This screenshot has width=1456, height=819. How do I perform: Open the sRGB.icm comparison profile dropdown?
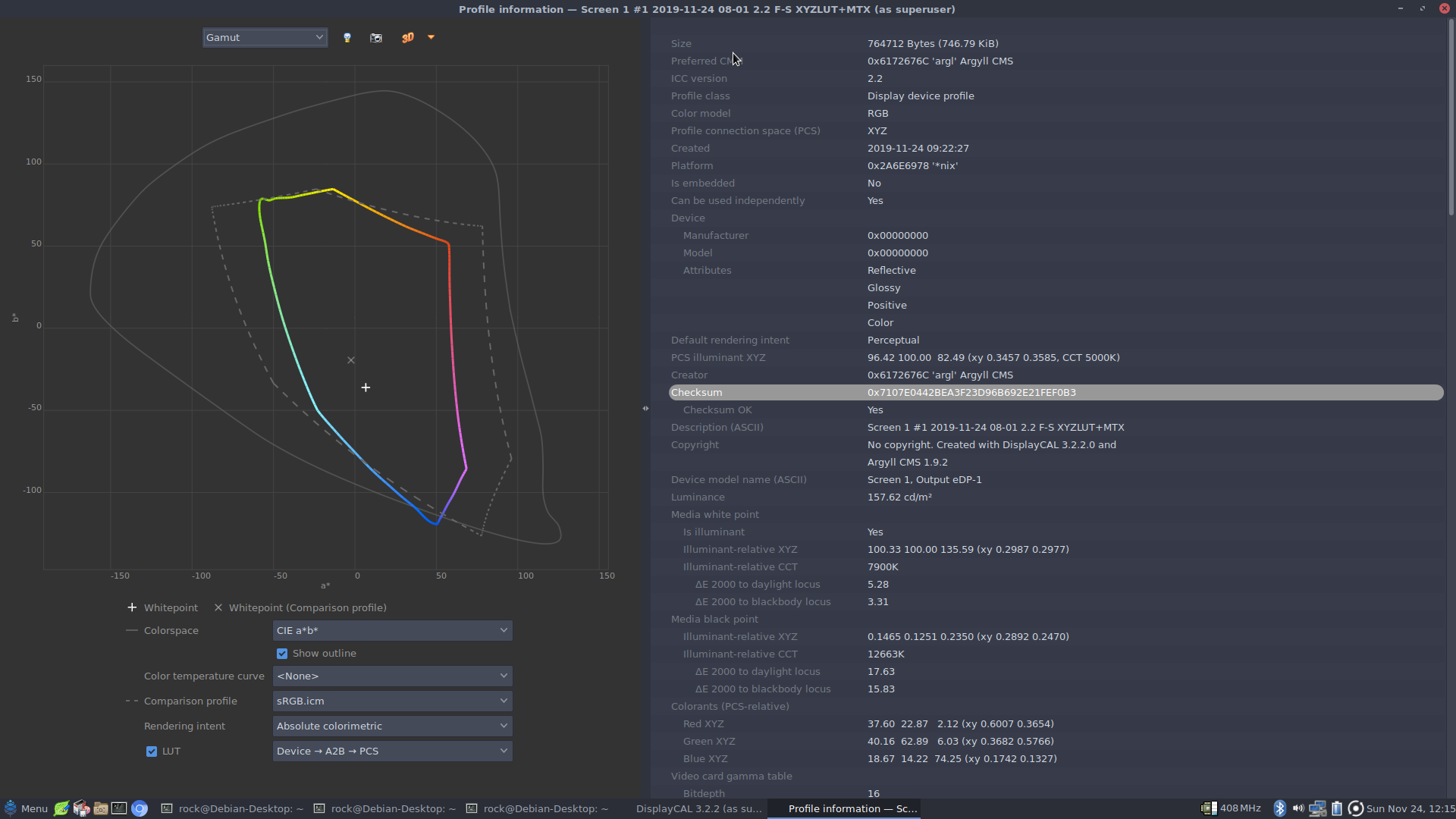pos(392,701)
